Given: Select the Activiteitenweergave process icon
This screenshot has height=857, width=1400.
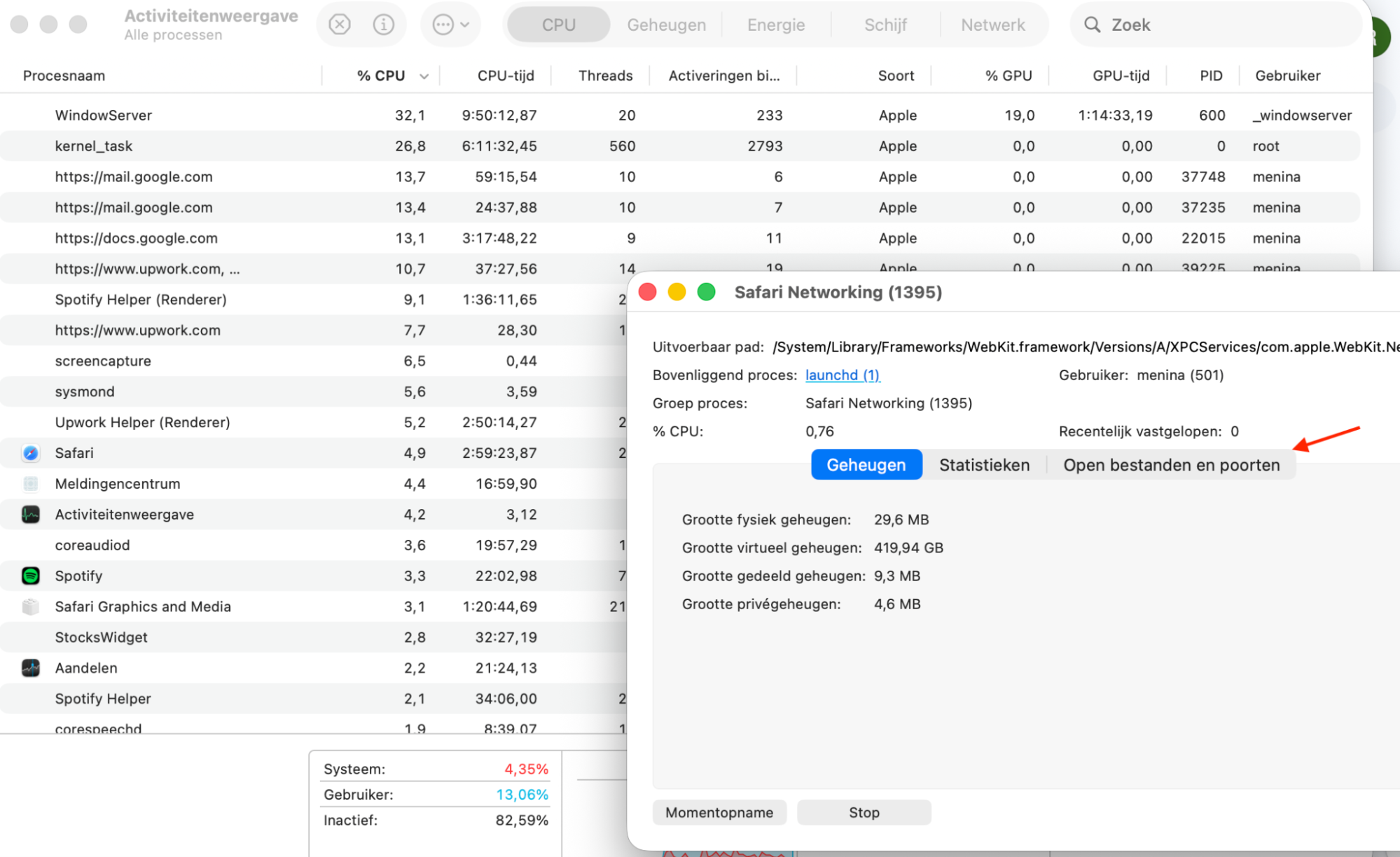Looking at the screenshot, I should click(x=30, y=514).
